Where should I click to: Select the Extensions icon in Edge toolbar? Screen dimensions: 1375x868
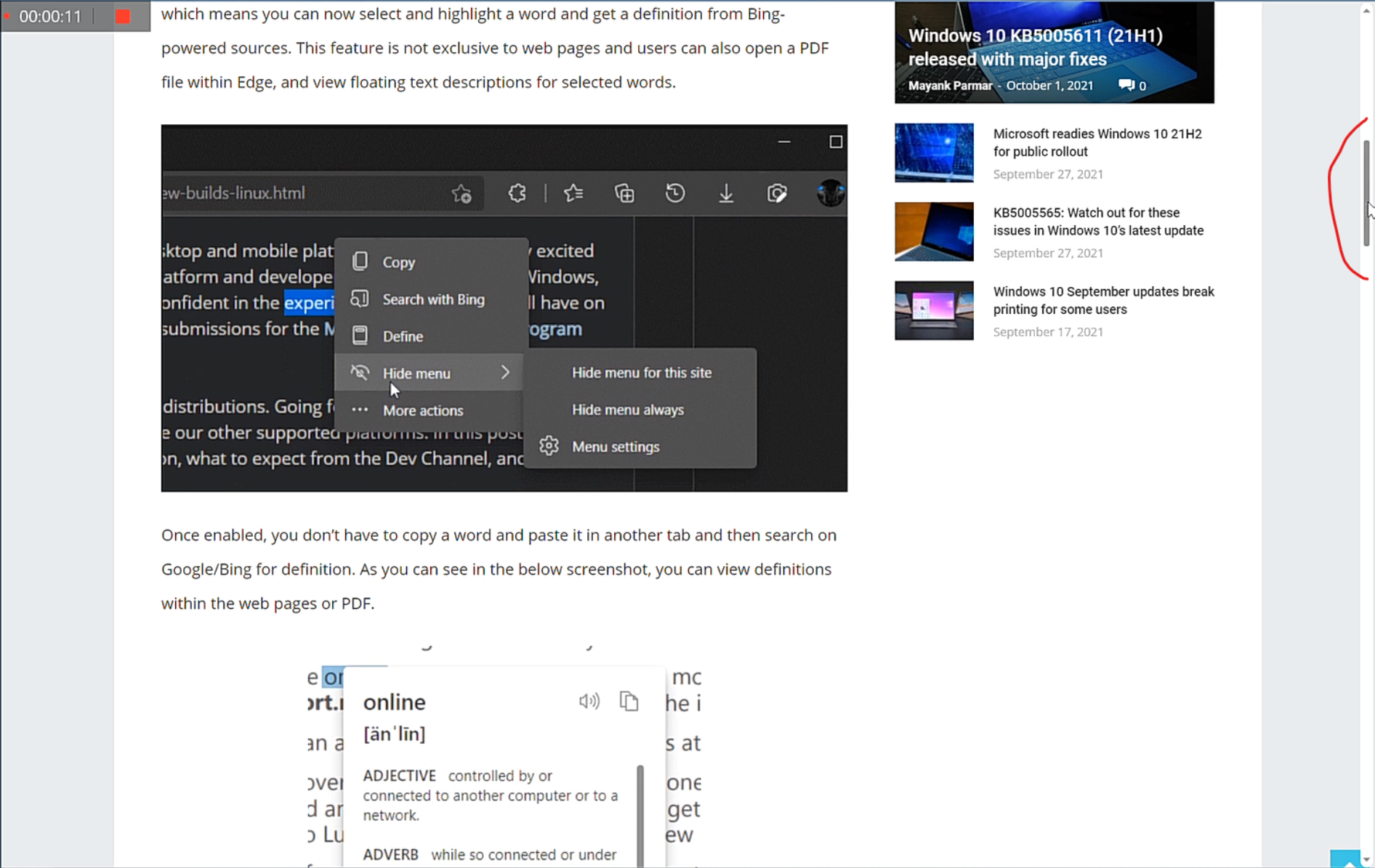pos(516,193)
